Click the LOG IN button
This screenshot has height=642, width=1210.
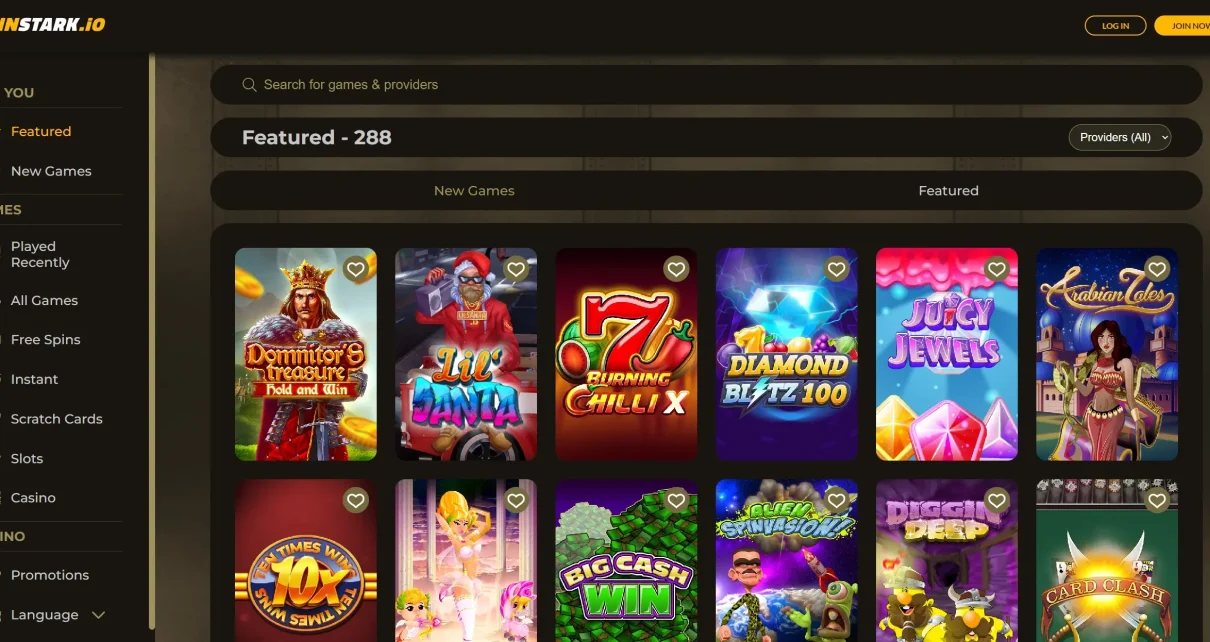1116,26
